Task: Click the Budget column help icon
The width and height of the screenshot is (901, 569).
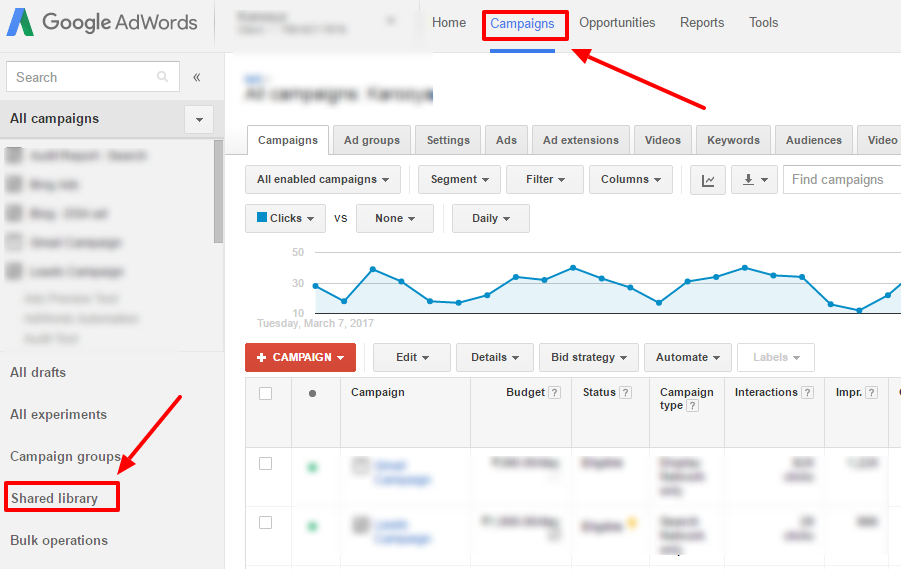Action: pos(555,393)
